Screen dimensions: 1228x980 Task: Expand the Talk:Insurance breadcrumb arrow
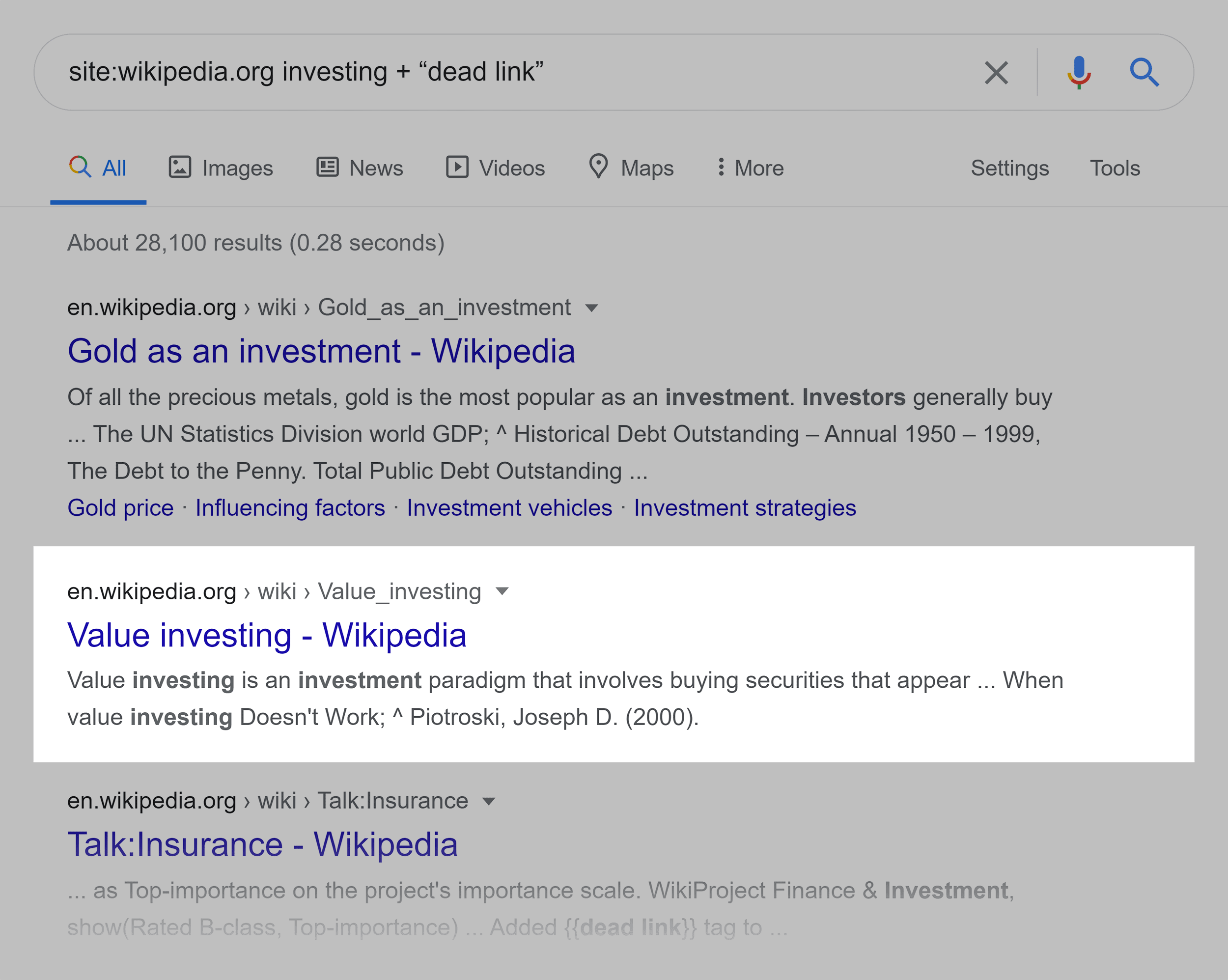tap(488, 801)
